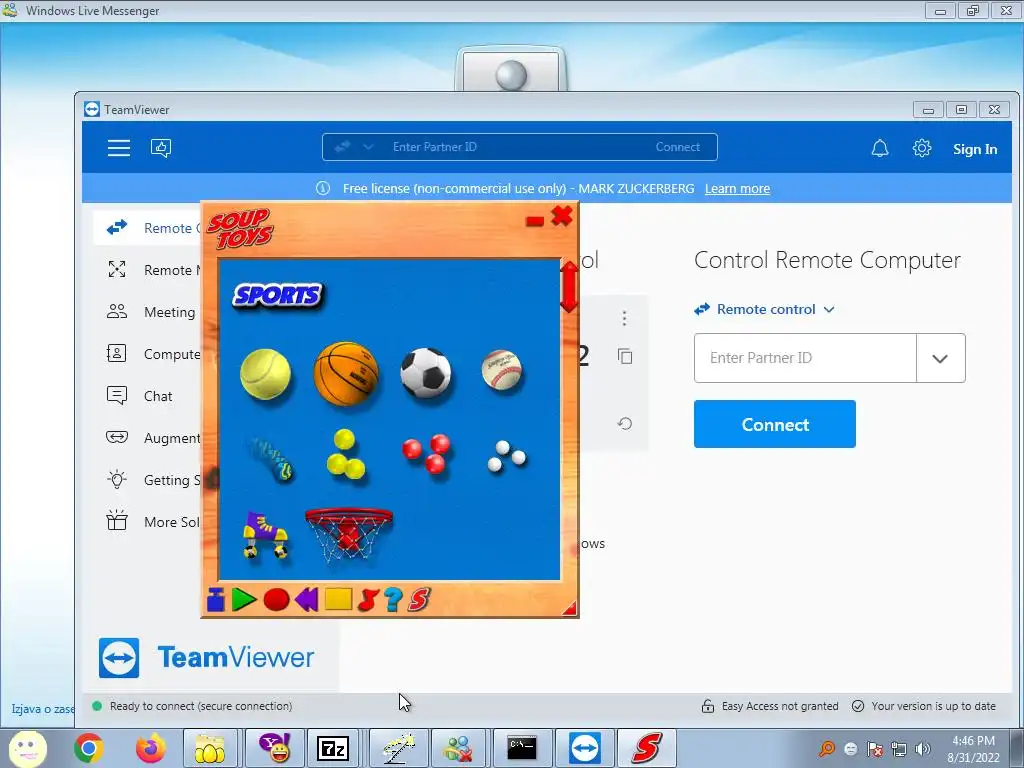
Task: Open TeamViewer feedback icon
Action: (x=161, y=148)
